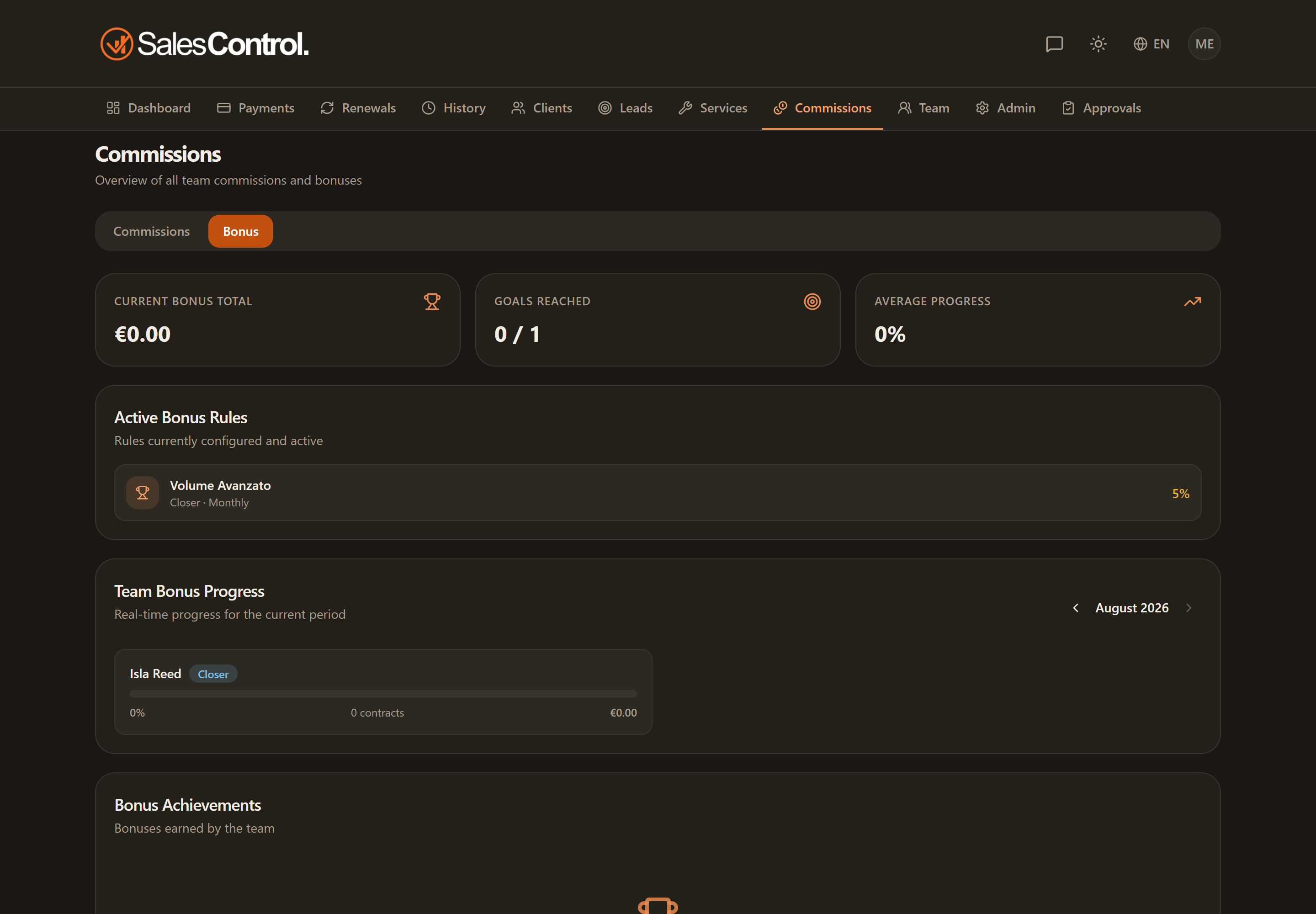Click the SalesControl logo
This screenshot has height=914, width=1316.
[204, 44]
